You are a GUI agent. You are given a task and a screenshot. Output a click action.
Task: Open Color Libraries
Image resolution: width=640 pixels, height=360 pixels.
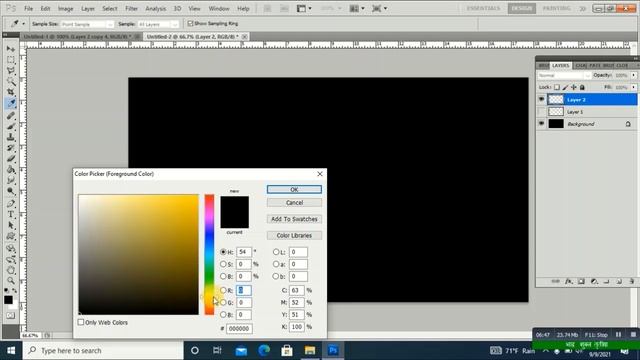[294, 235]
